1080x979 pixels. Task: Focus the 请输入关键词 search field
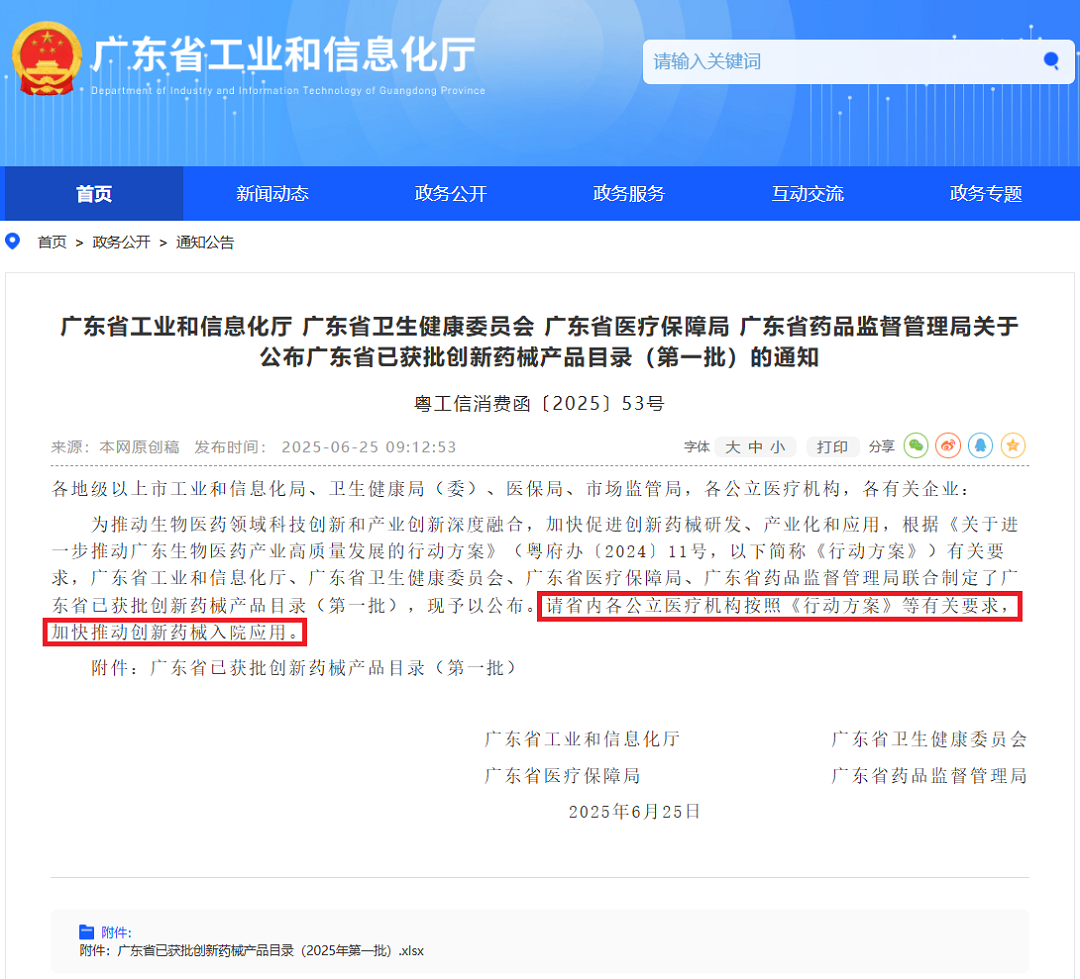coord(858,61)
